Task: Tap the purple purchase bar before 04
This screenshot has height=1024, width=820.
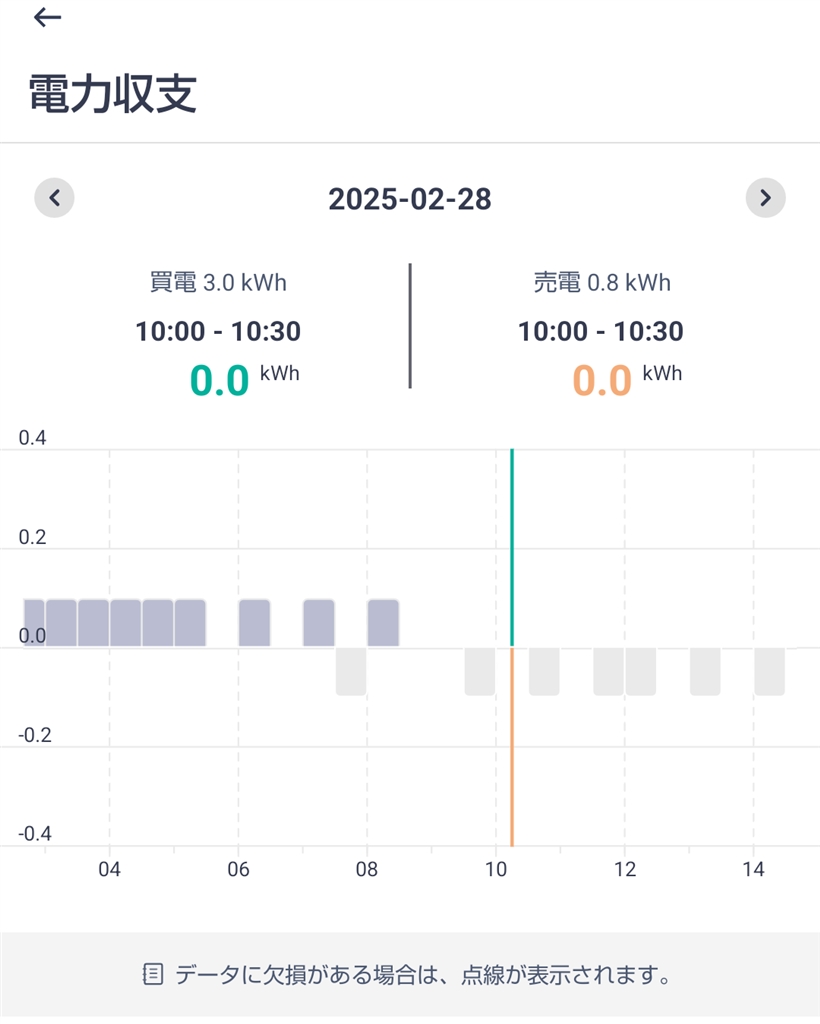Action: pyautogui.click(x=94, y=622)
